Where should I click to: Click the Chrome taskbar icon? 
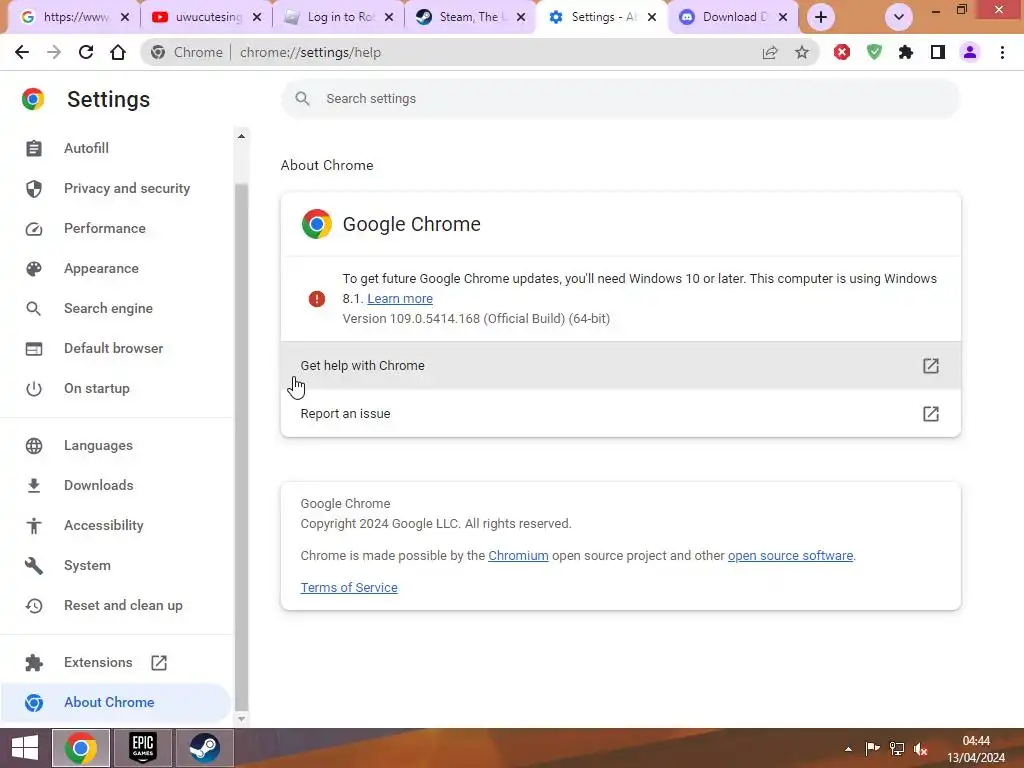(81, 748)
